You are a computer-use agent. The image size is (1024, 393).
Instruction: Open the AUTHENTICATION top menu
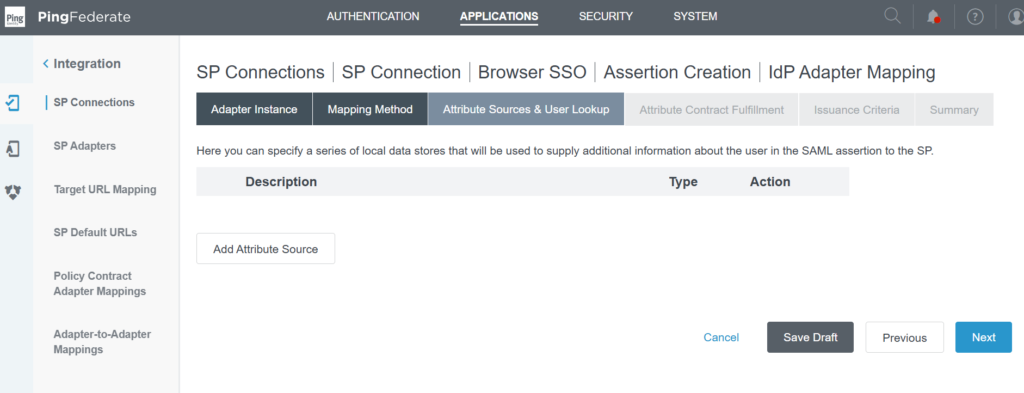373,16
